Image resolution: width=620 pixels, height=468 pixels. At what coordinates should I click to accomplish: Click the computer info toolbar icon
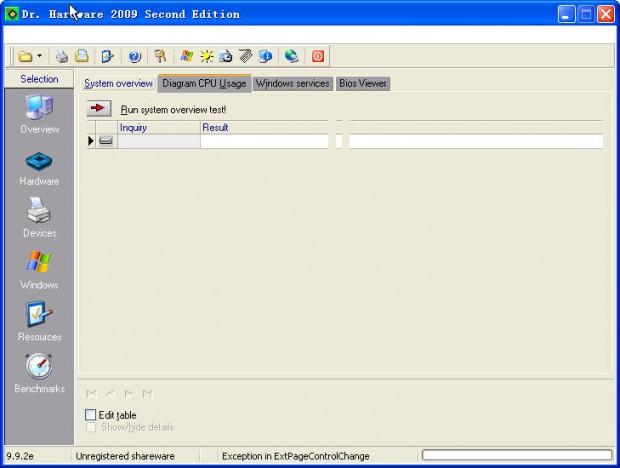click(x=265, y=57)
